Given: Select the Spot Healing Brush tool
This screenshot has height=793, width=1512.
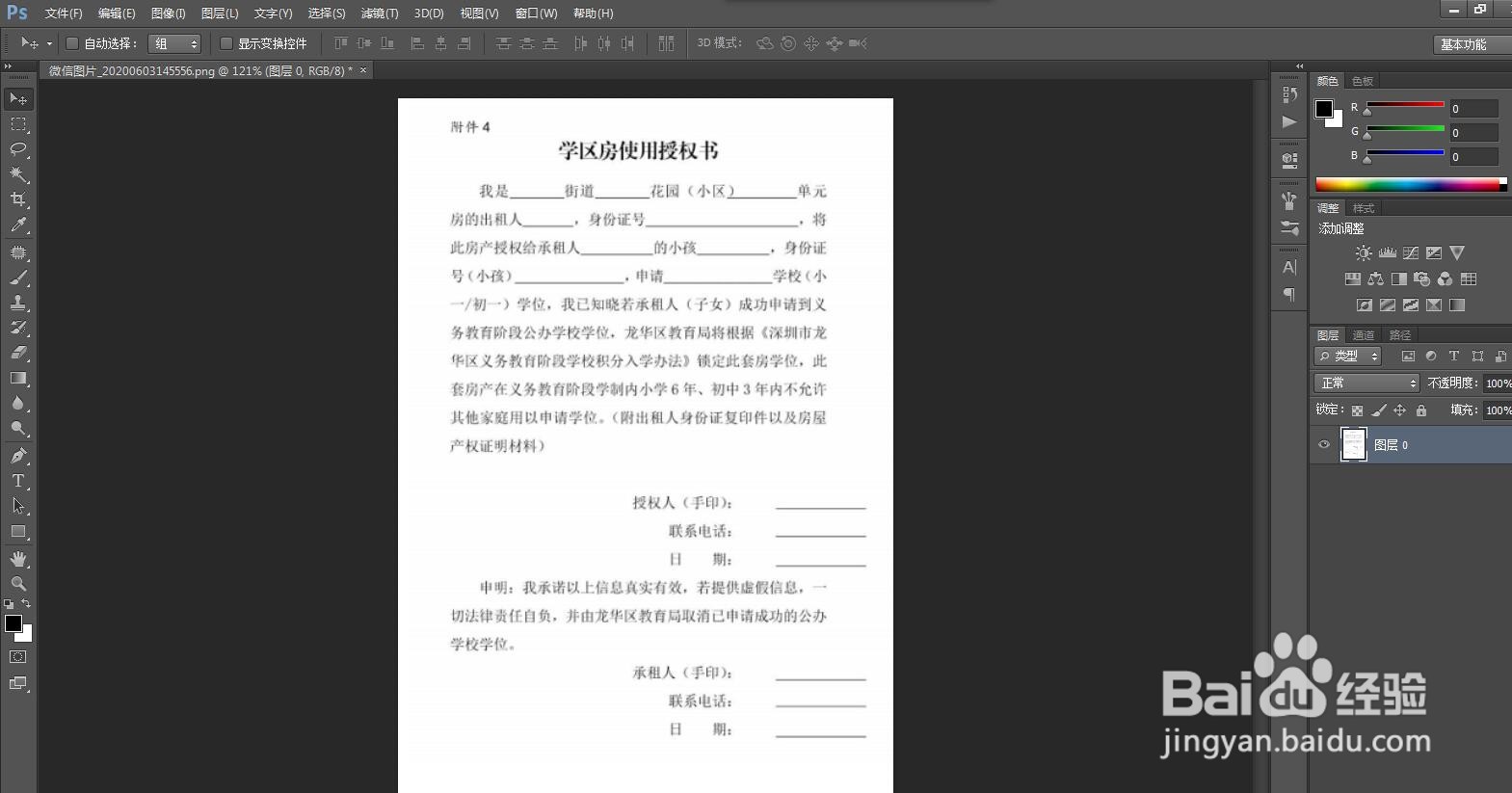Looking at the screenshot, I should pyautogui.click(x=18, y=252).
